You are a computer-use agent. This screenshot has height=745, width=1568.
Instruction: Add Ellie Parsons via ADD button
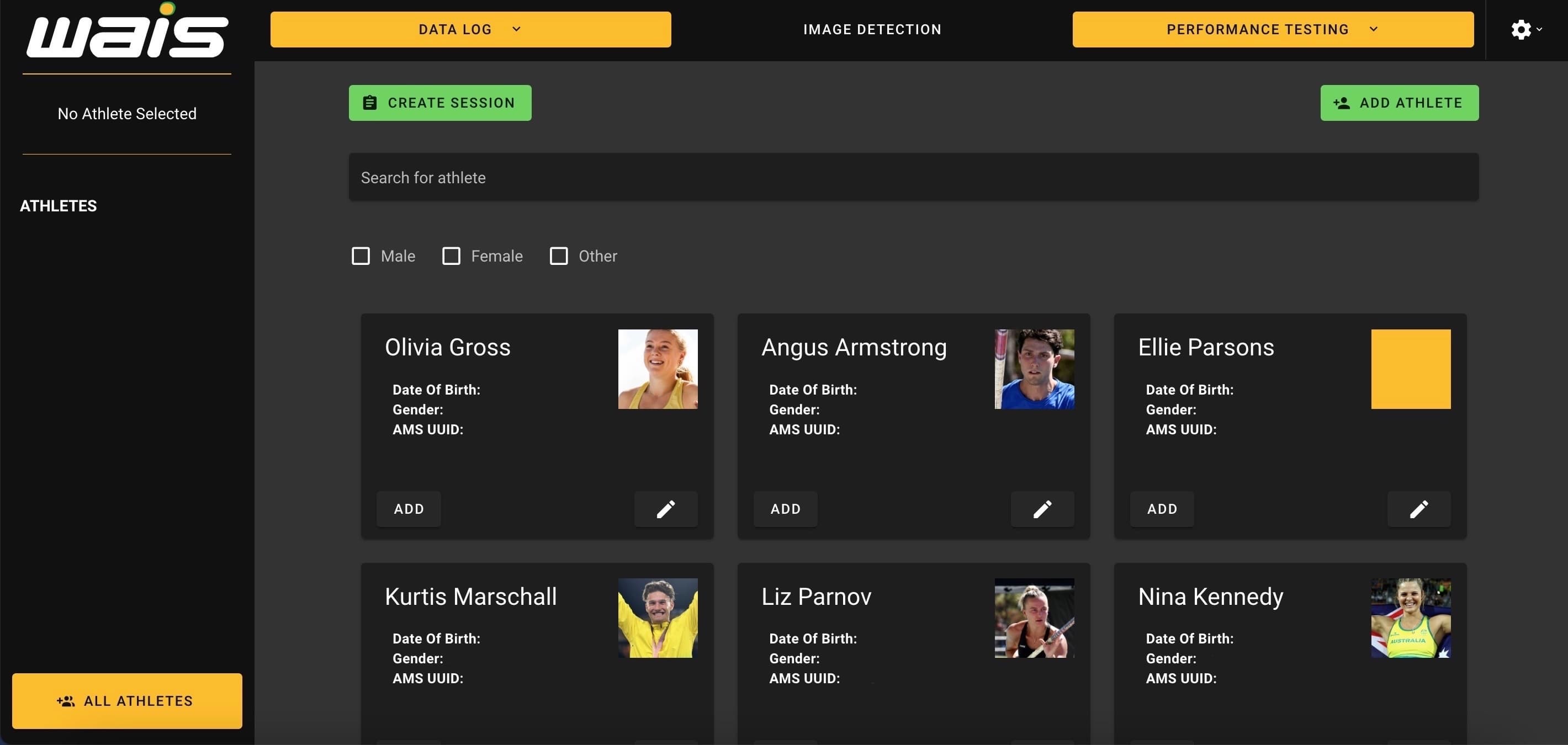click(x=1162, y=509)
